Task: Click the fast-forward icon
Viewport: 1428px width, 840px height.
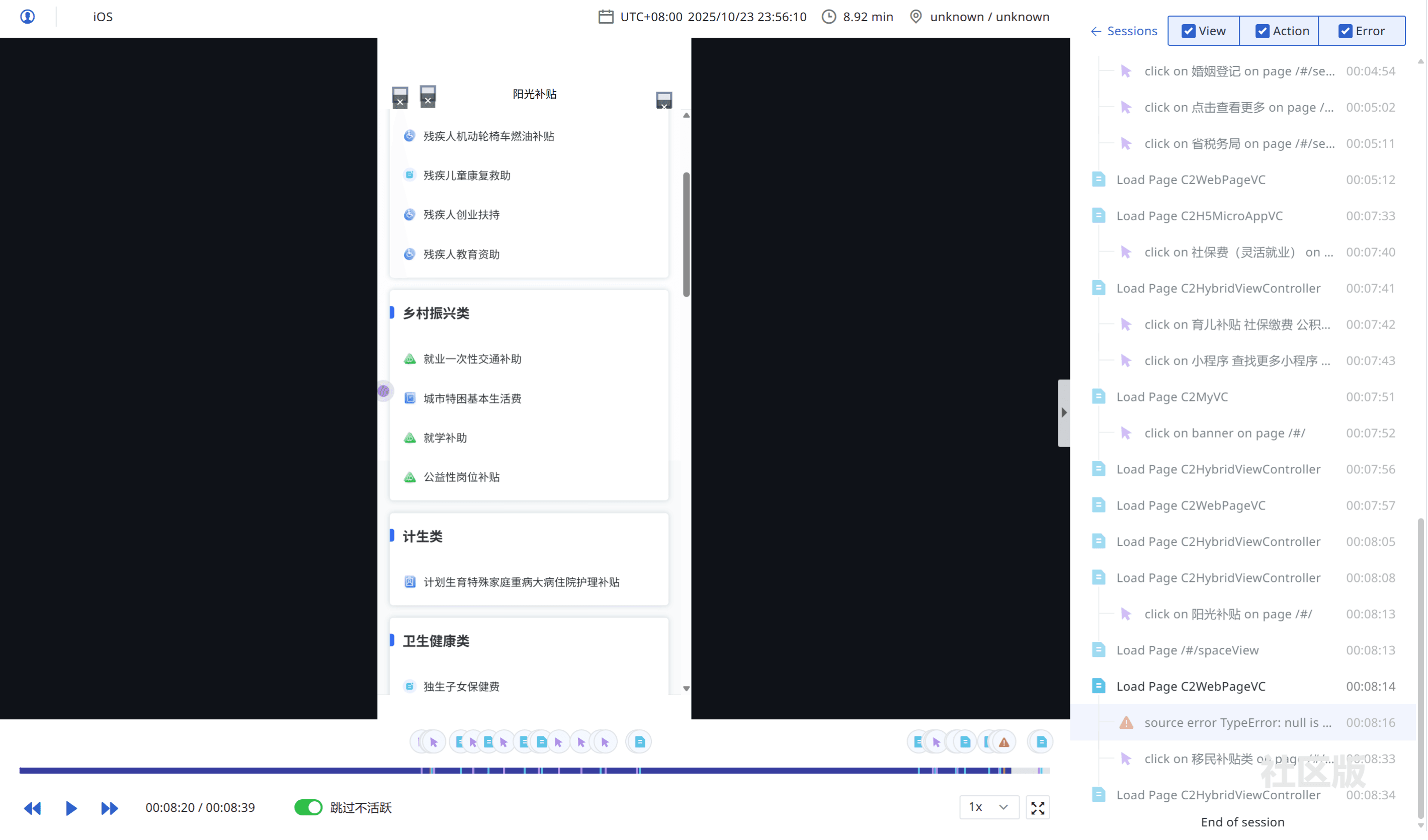Action: point(109,808)
